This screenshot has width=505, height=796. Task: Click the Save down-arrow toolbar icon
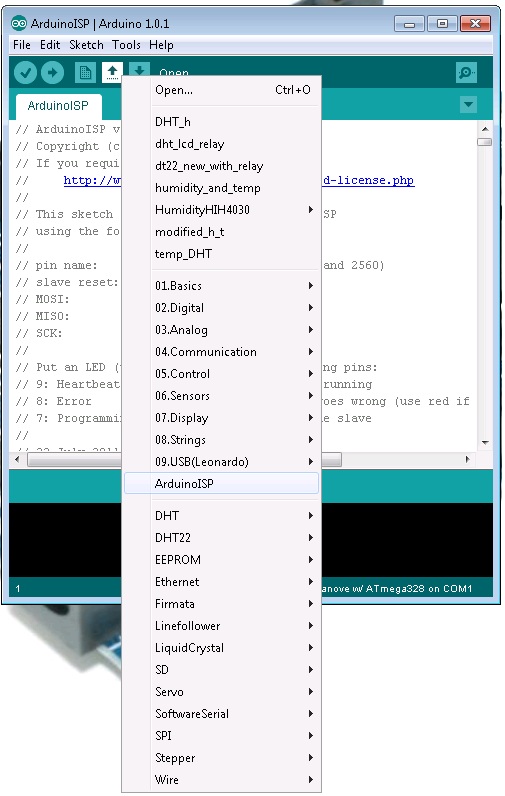click(139, 69)
